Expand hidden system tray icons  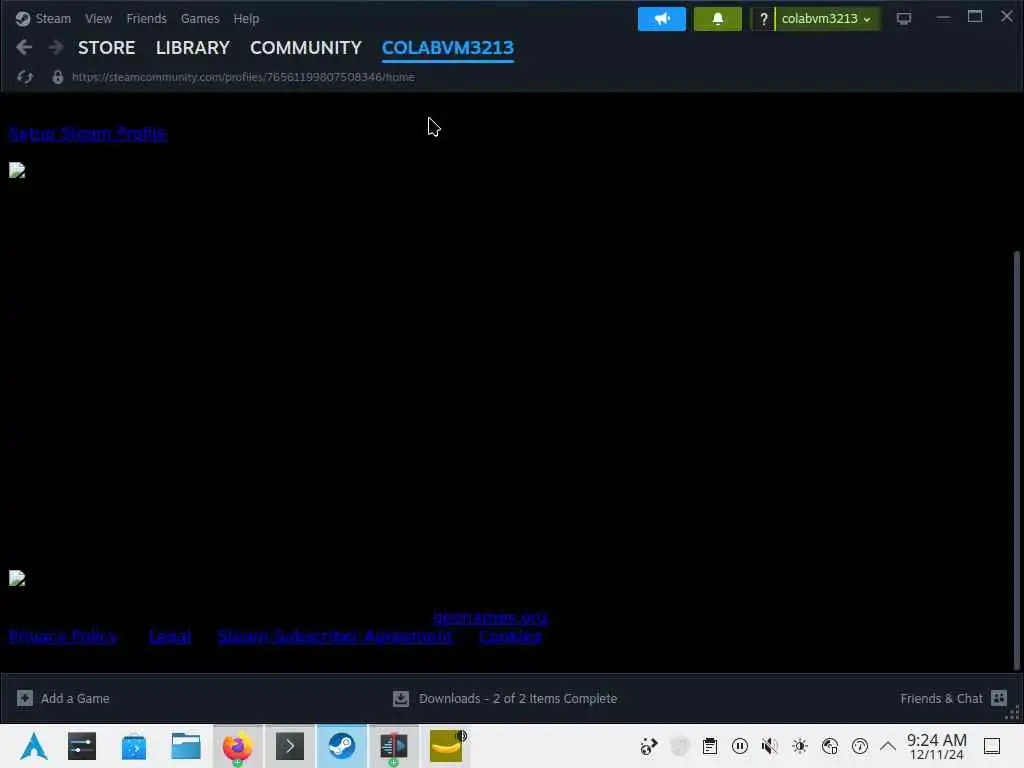[x=888, y=746]
